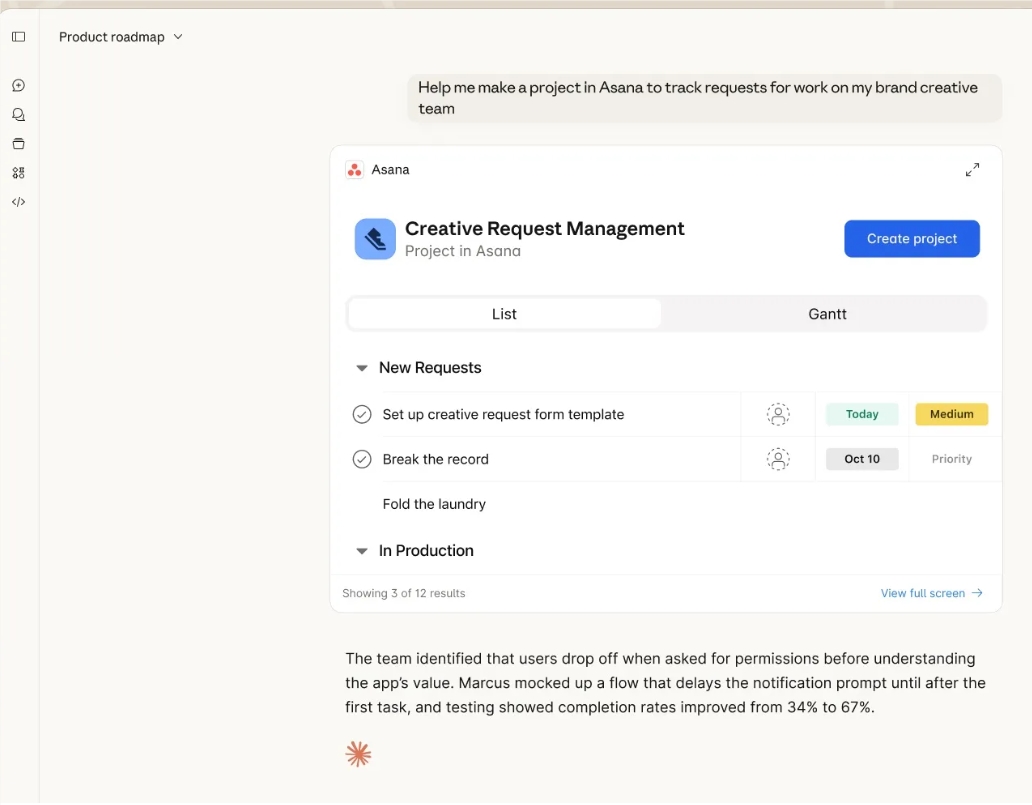Open the projects icon in sidebar
1032x805 pixels.
pyautogui.click(x=18, y=144)
